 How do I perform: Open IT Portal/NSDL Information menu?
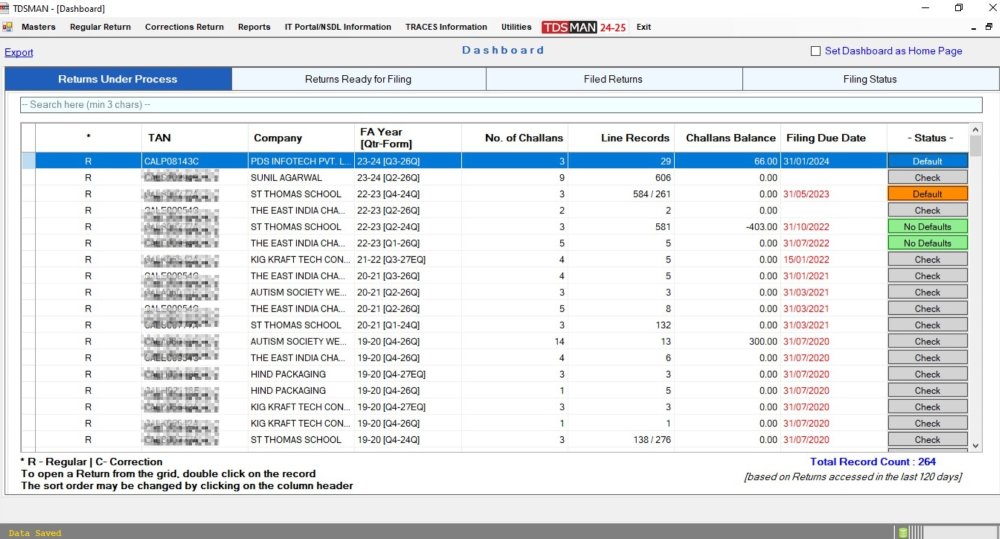click(338, 27)
